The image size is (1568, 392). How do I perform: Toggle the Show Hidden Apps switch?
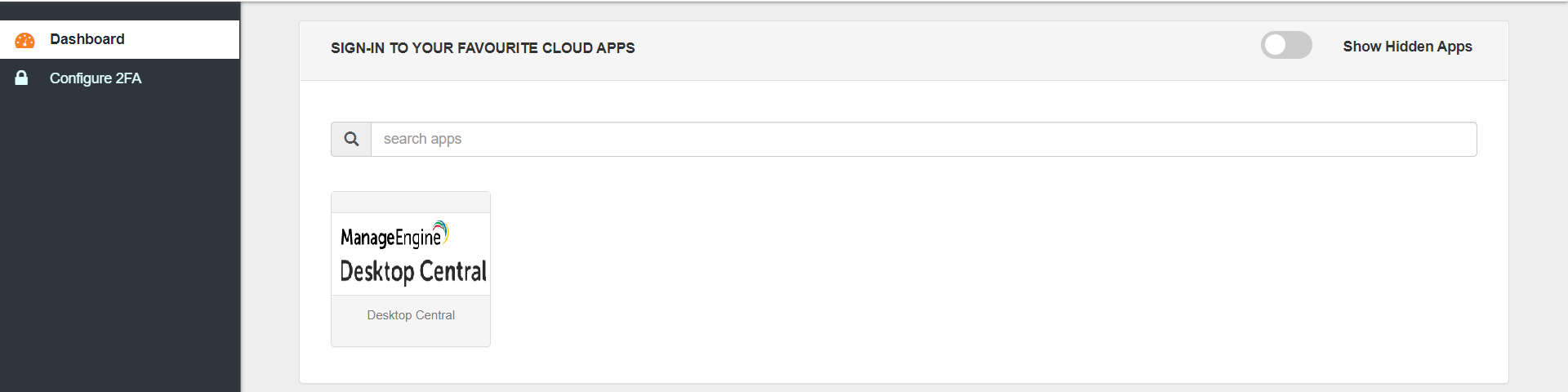[x=1286, y=46]
